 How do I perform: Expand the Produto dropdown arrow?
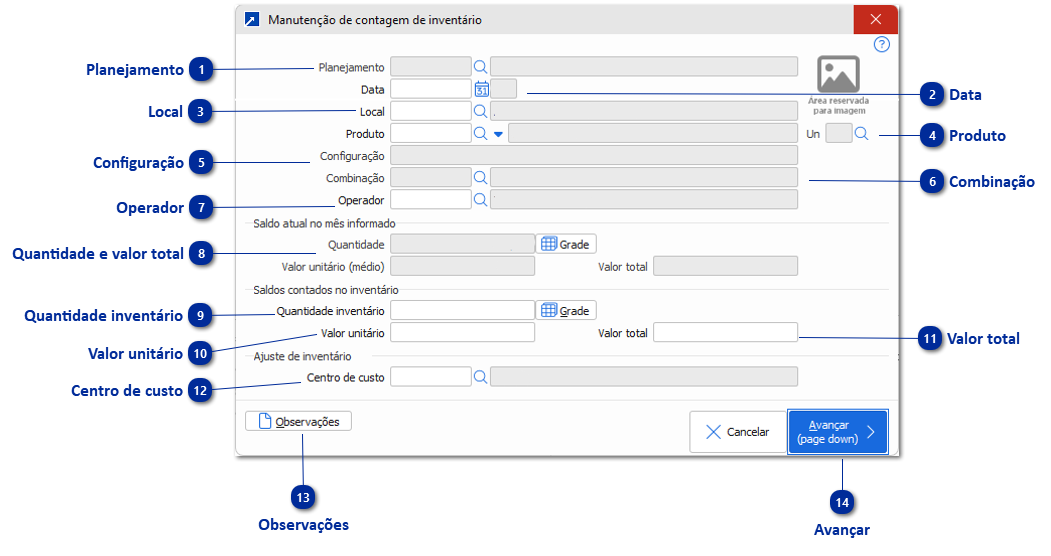[498, 134]
